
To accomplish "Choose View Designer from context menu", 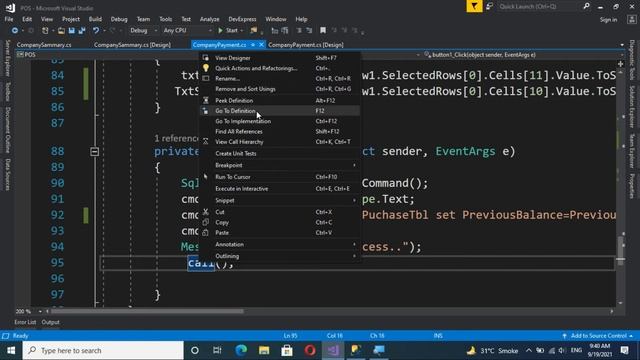I will (x=280, y=58).
